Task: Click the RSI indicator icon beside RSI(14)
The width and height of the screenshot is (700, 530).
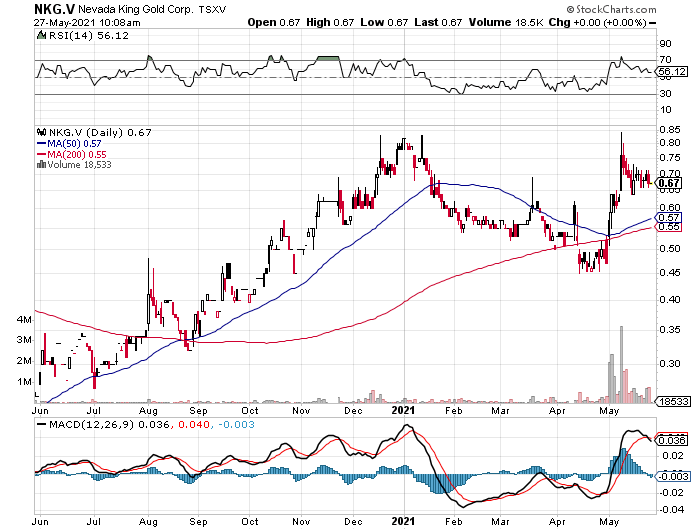Action: click(x=41, y=35)
